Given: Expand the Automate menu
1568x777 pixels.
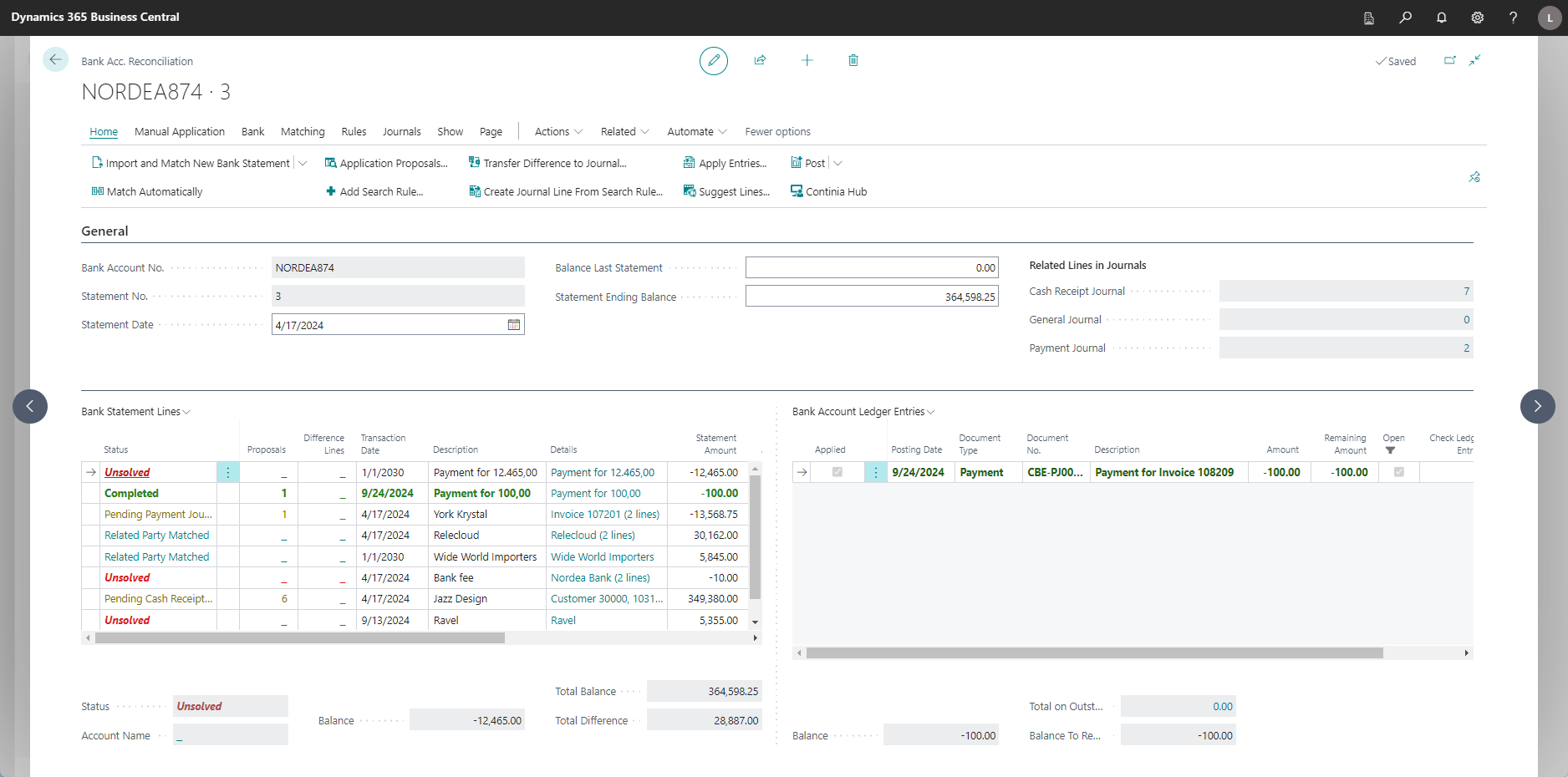Looking at the screenshot, I should click(x=697, y=131).
